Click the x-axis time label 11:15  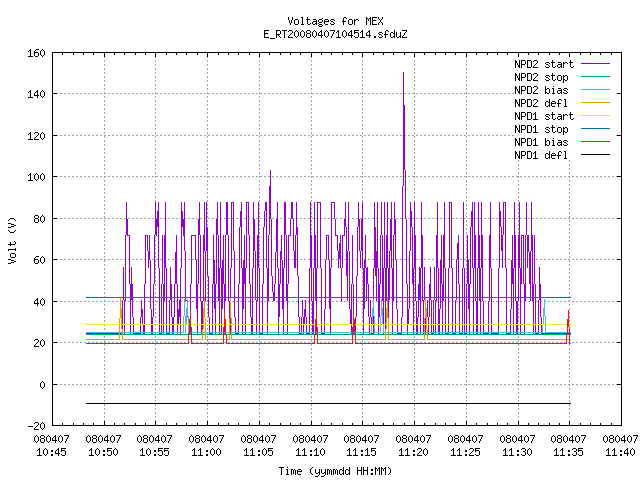(x=362, y=452)
